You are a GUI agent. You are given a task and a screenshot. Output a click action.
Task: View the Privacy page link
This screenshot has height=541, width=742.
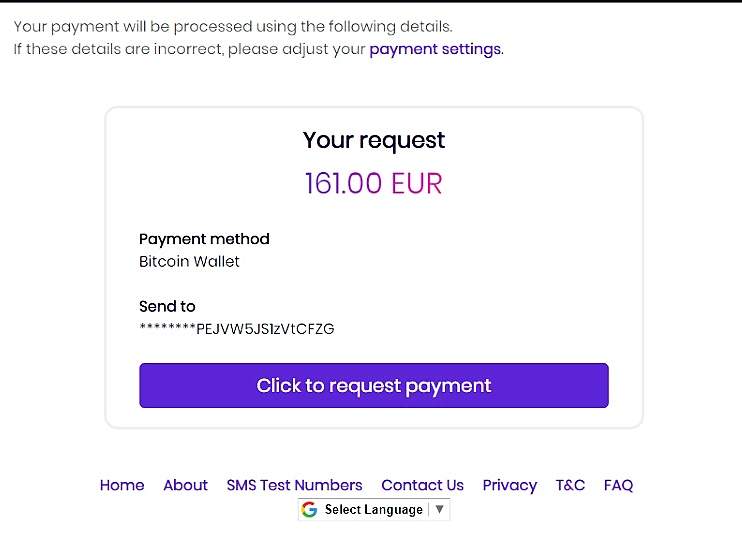pos(509,485)
